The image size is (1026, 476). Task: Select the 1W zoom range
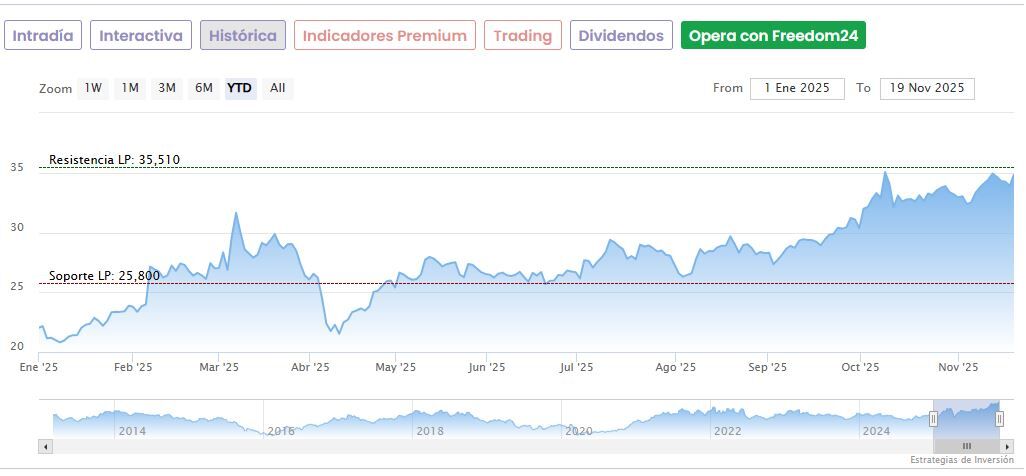(x=93, y=88)
